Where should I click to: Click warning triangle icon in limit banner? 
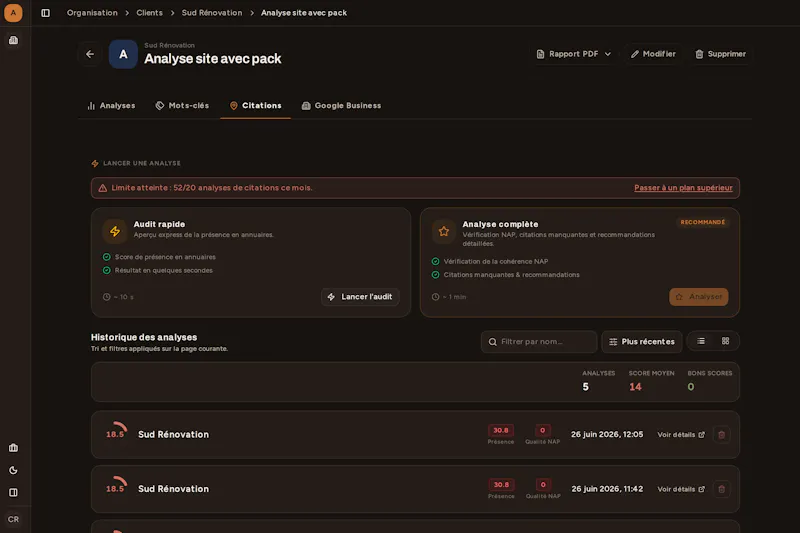click(x=103, y=188)
